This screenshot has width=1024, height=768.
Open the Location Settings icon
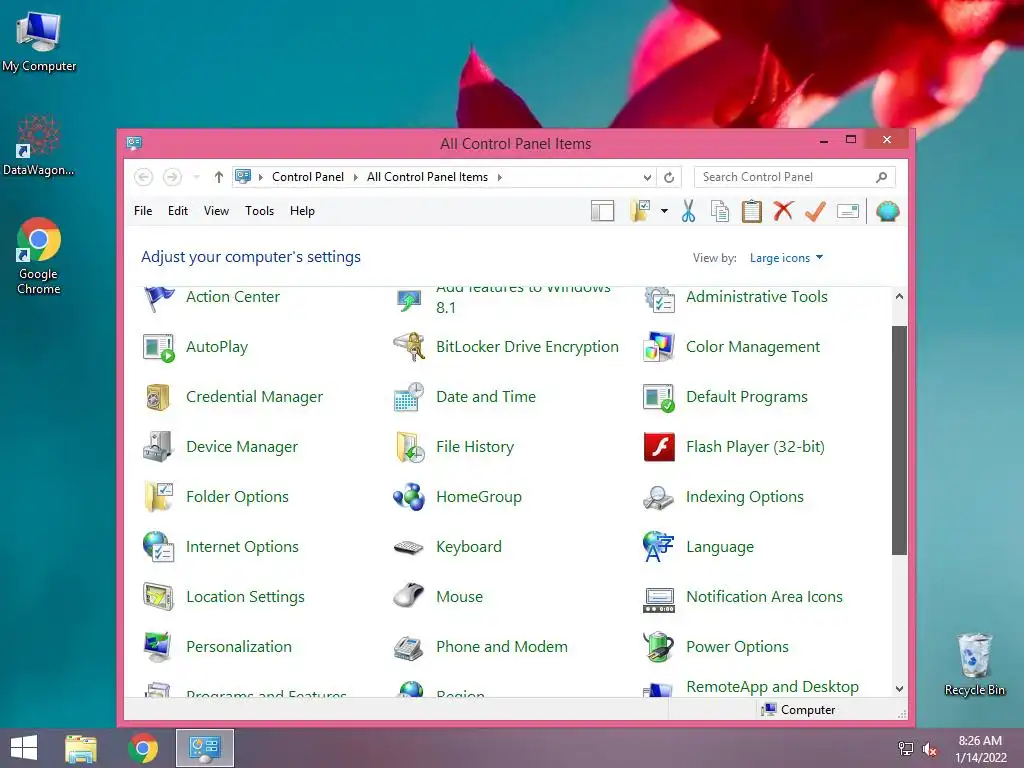(x=159, y=597)
